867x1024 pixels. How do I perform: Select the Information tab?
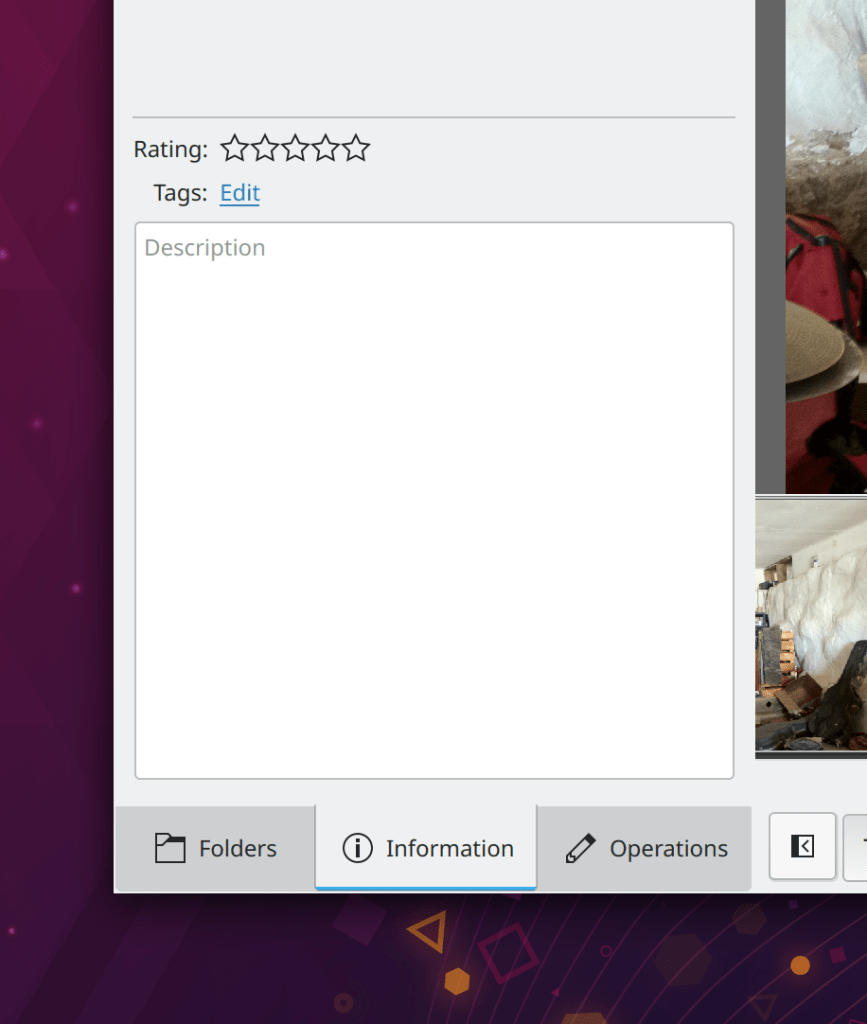pos(426,848)
